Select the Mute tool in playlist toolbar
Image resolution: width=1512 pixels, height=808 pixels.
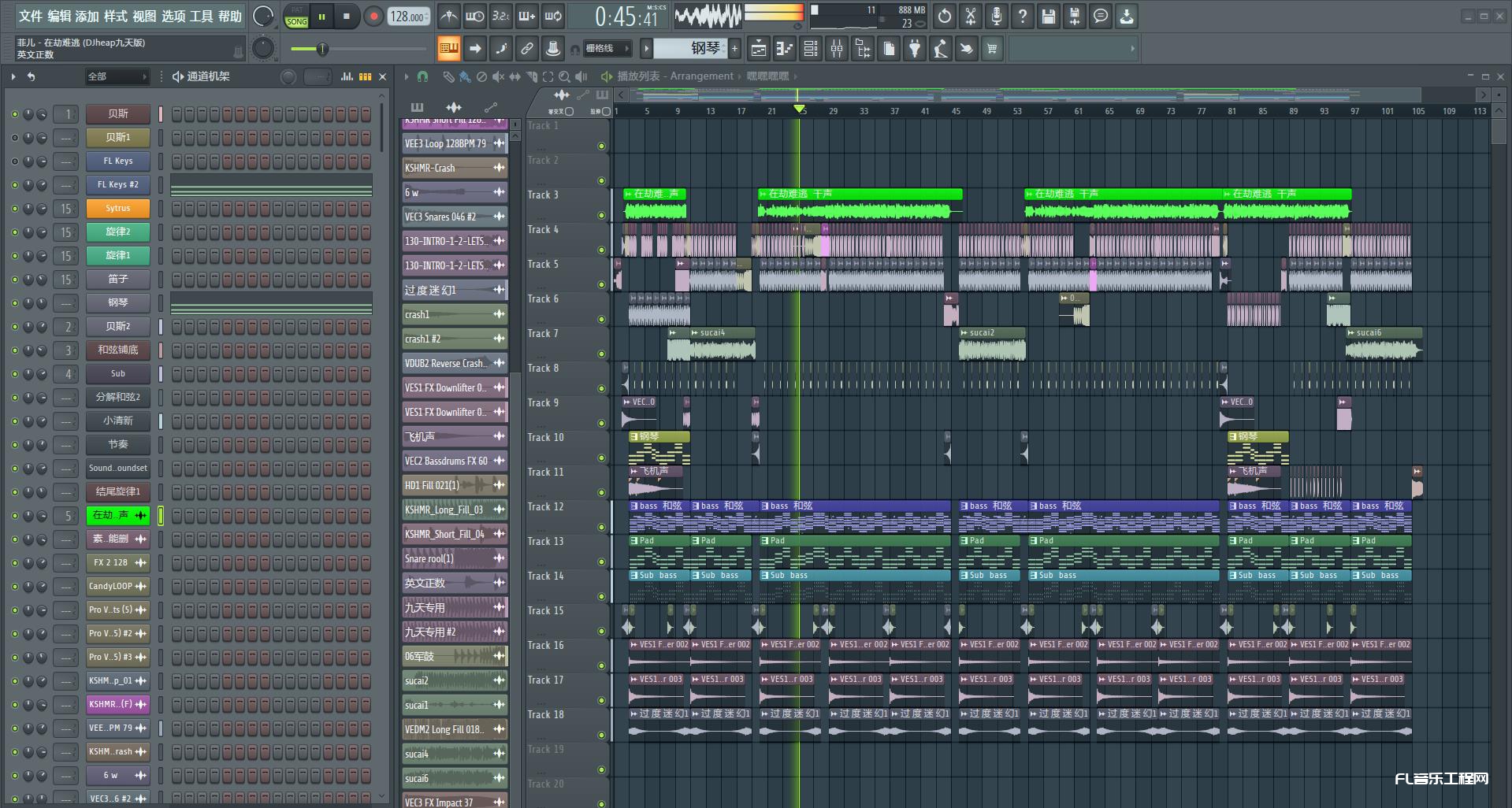click(498, 76)
